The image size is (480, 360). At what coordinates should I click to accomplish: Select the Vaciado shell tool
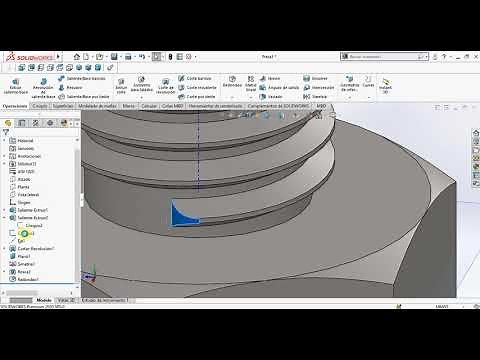click(271, 97)
